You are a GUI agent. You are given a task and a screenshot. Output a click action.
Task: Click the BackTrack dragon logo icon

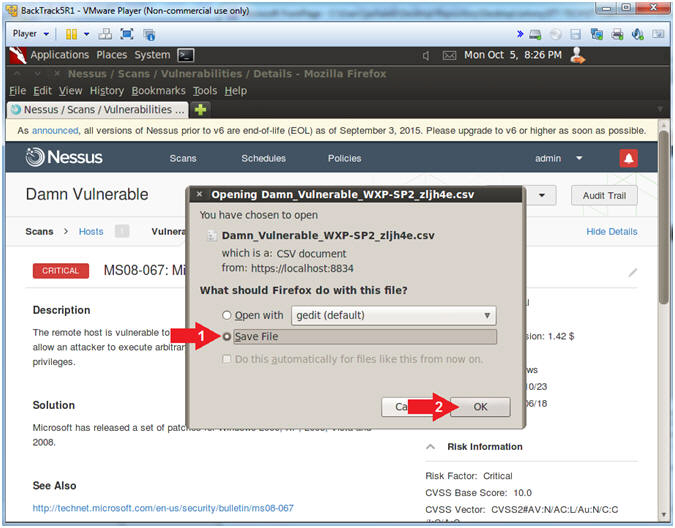point(18,55)
